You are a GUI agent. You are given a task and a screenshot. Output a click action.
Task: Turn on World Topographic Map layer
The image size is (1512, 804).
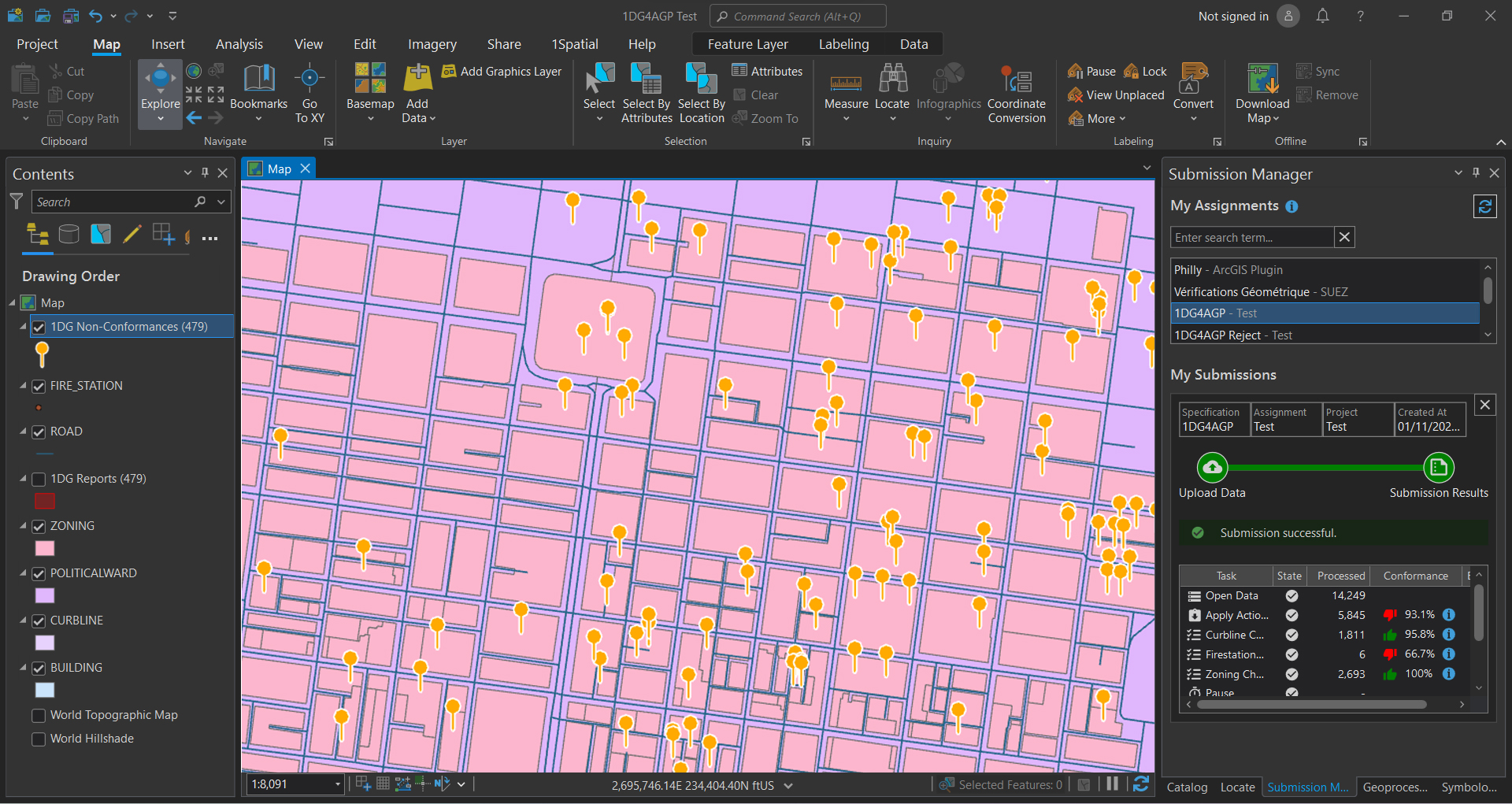click(x=39, y=716)
